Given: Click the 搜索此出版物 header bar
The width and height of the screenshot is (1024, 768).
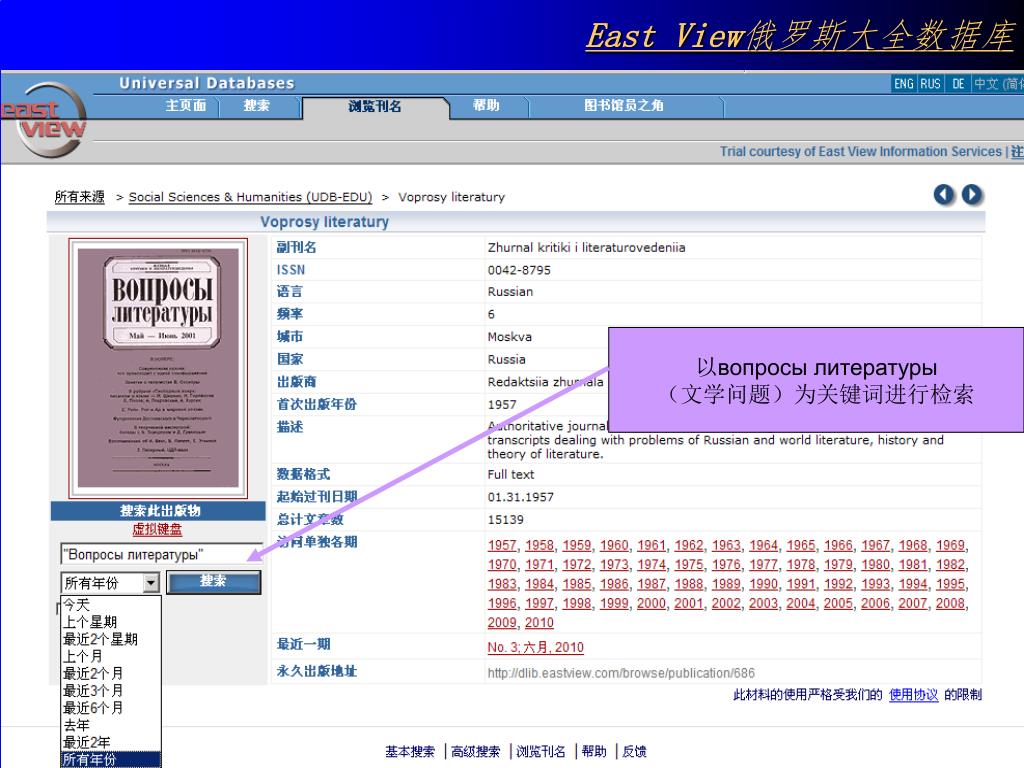Looking at the screenshot, I should tap(158, 511).
